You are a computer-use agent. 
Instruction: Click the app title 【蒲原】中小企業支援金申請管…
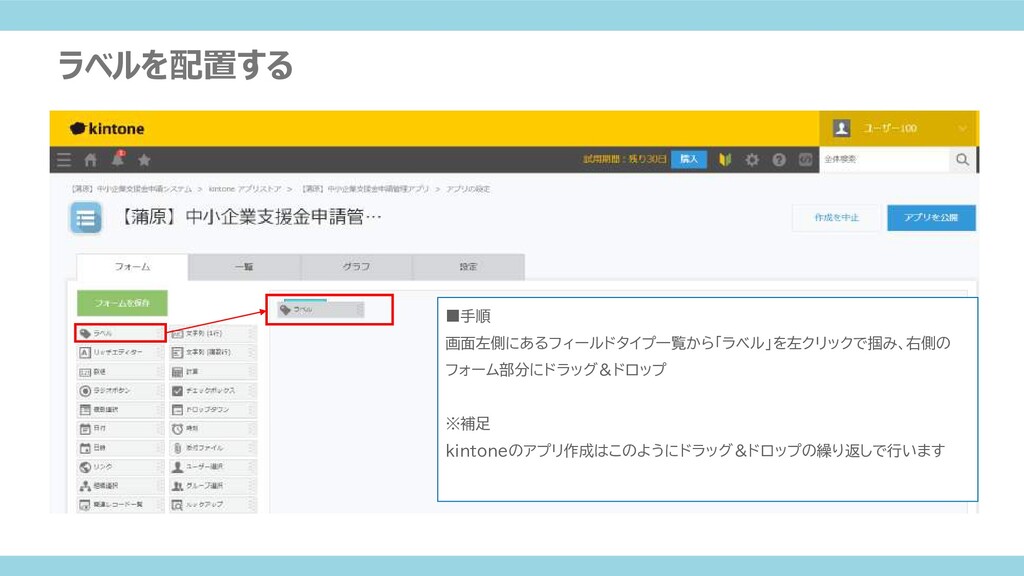pyautogui.click(x=249, y=217)
